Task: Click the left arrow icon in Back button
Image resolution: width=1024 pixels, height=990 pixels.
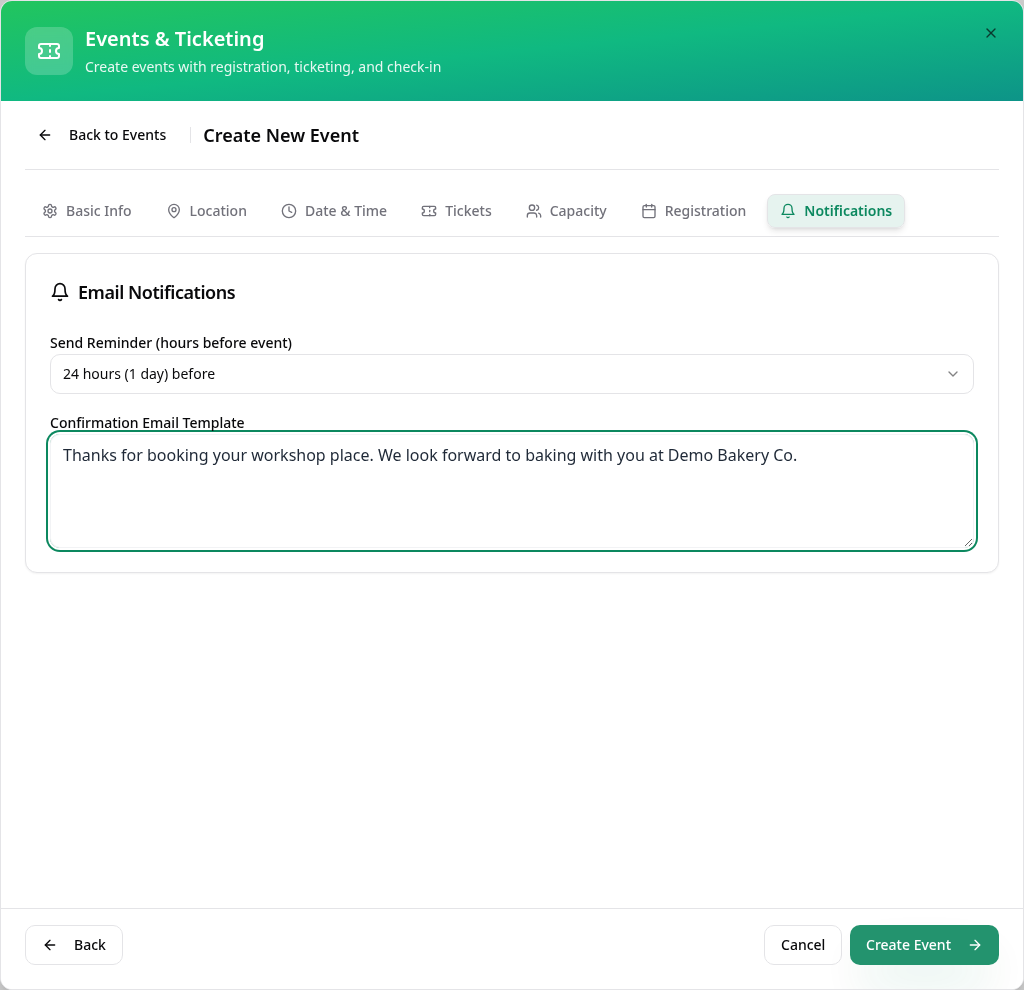Action: [50, 945]
